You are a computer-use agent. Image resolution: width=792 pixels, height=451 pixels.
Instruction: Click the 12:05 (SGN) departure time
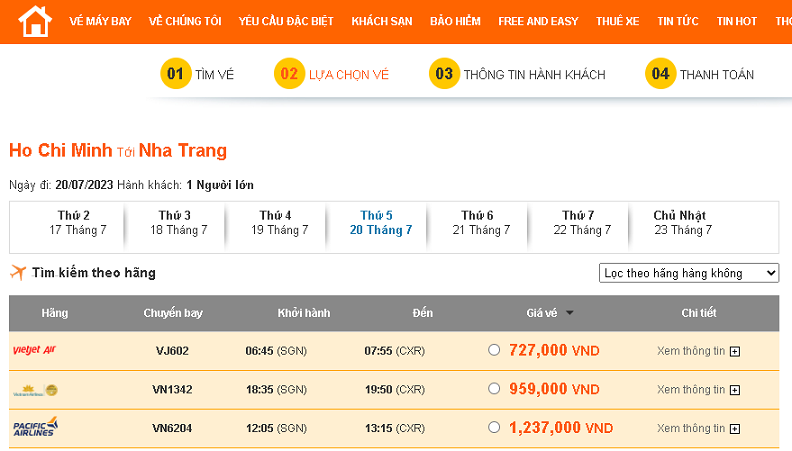point(276,428)
